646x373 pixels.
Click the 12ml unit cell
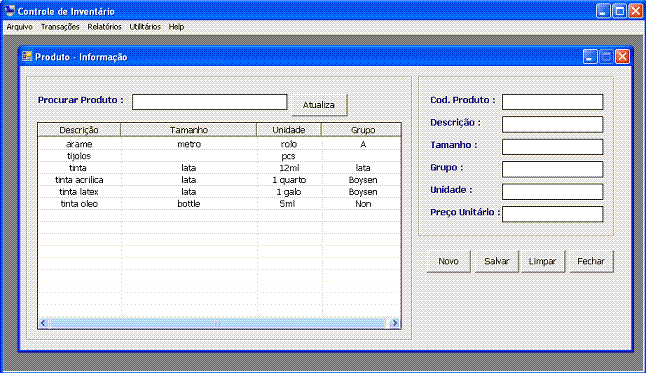point(289,168)
